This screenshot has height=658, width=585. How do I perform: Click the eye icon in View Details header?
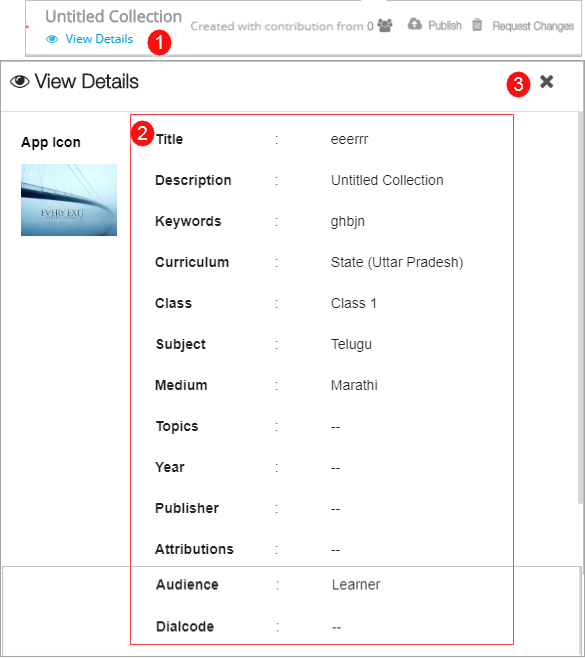[x=20, y=82]
